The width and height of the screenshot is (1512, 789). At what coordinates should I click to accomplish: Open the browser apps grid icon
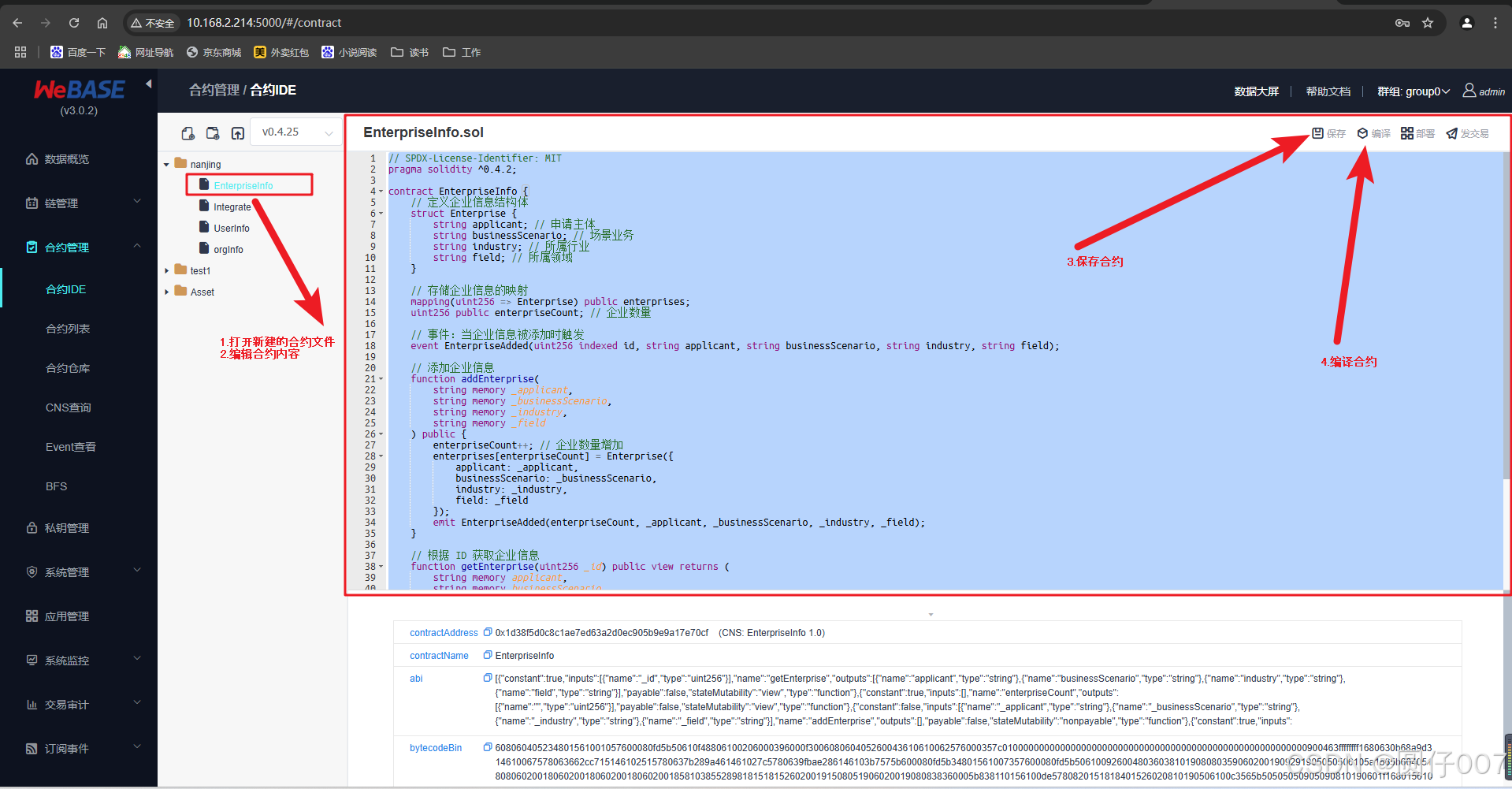(x=20, y=52)
